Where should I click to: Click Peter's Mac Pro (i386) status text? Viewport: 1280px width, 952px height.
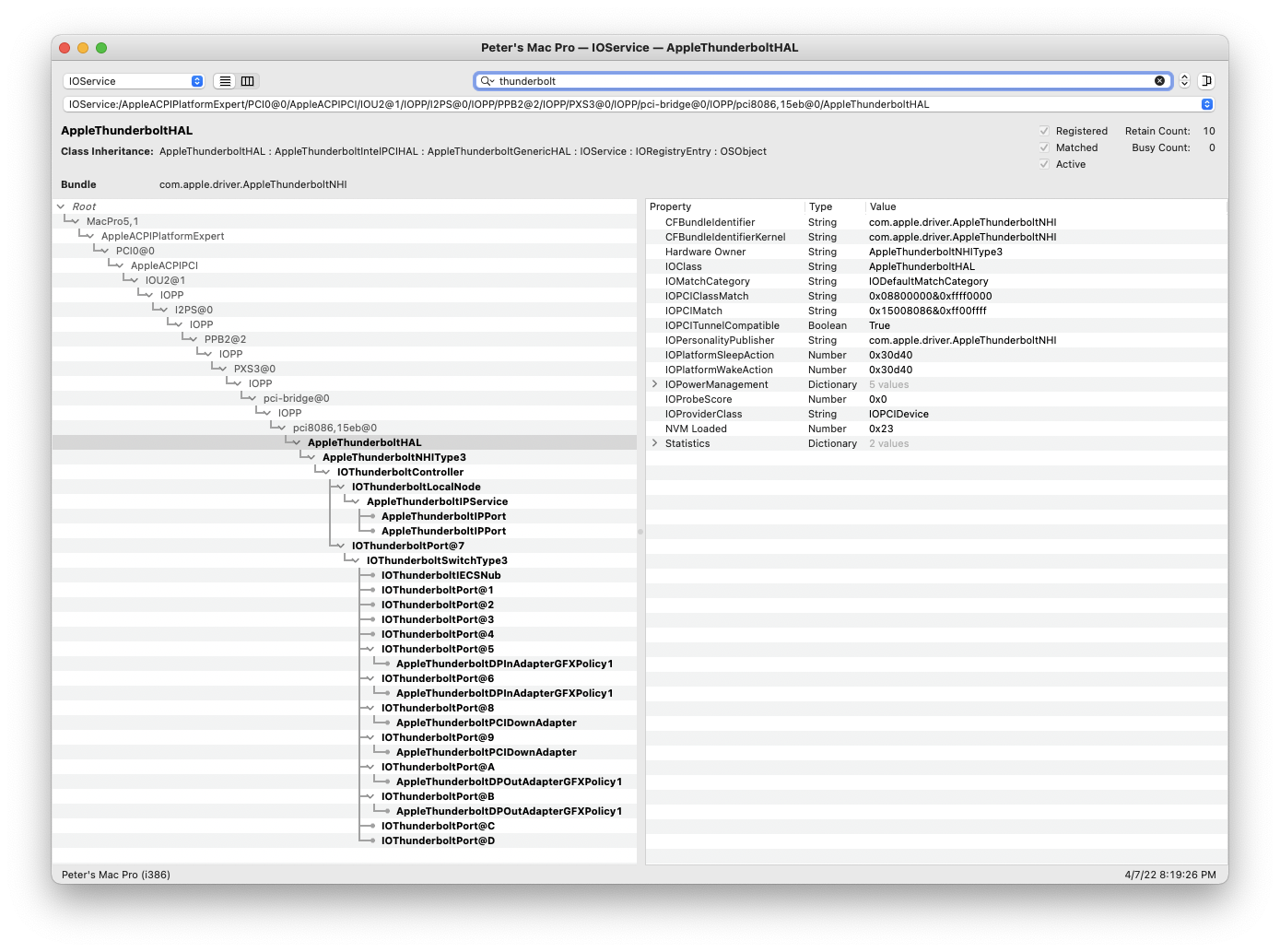tap(116, 875)
